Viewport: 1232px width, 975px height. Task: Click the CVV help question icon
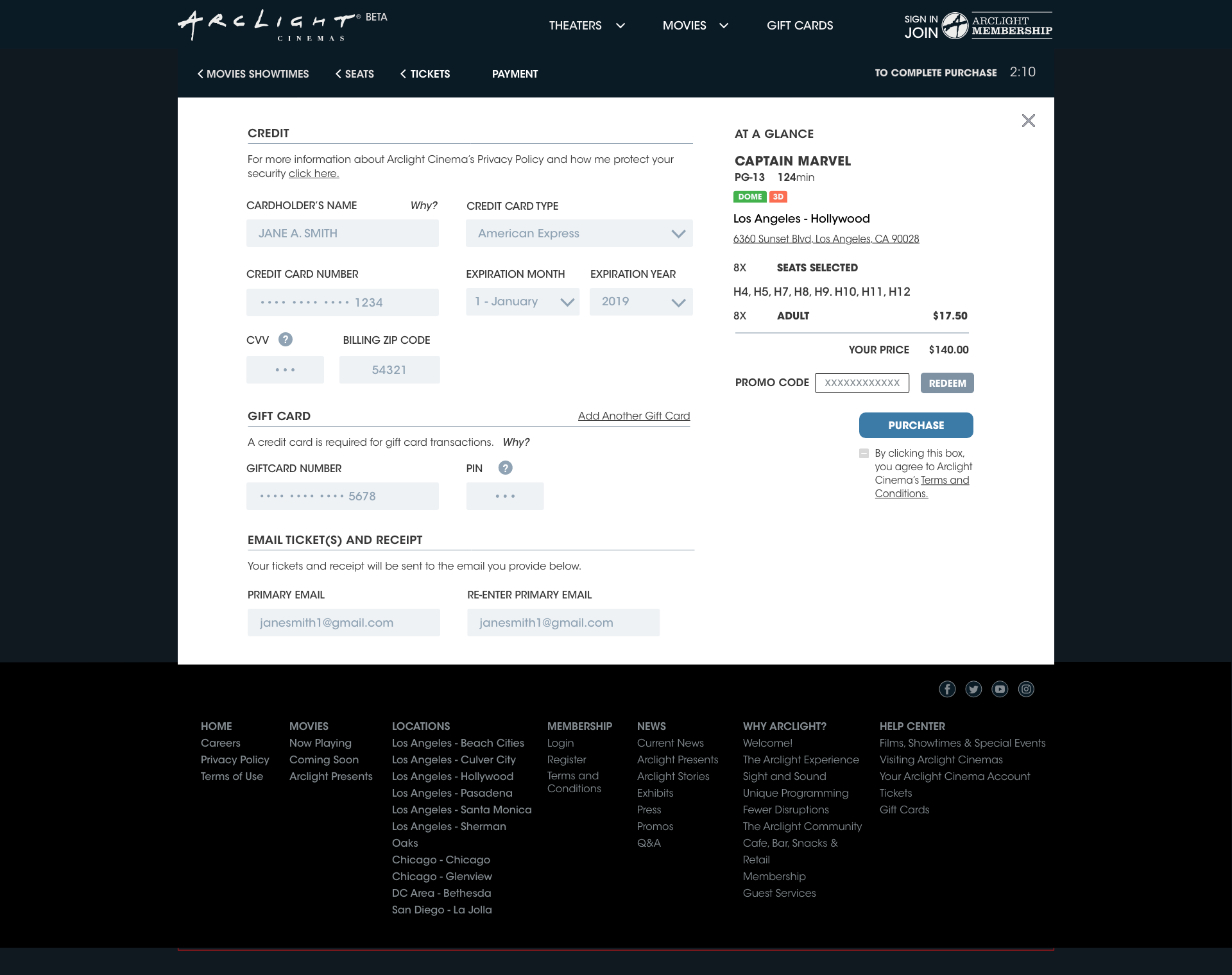pyautogui.click(x=286, y=339)
